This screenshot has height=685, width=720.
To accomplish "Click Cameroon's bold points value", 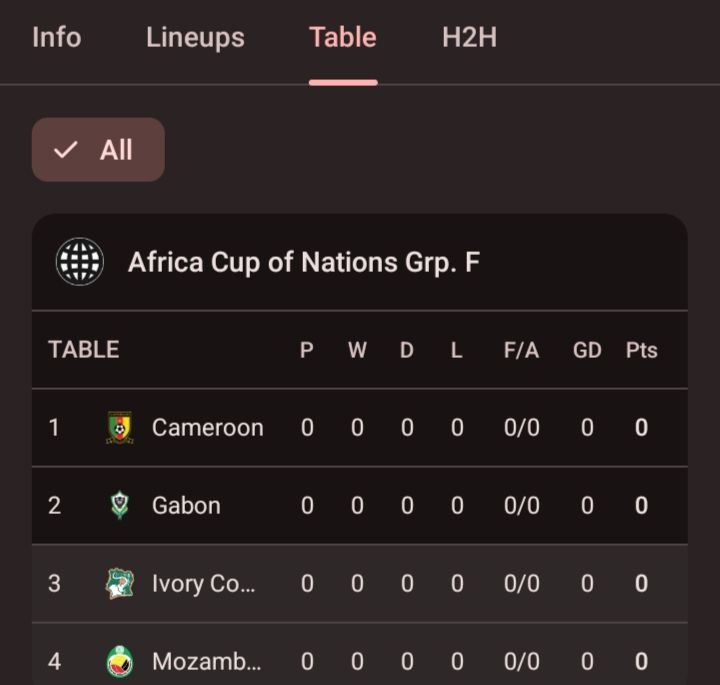I will pyautogui.click(x=642, y=428).
